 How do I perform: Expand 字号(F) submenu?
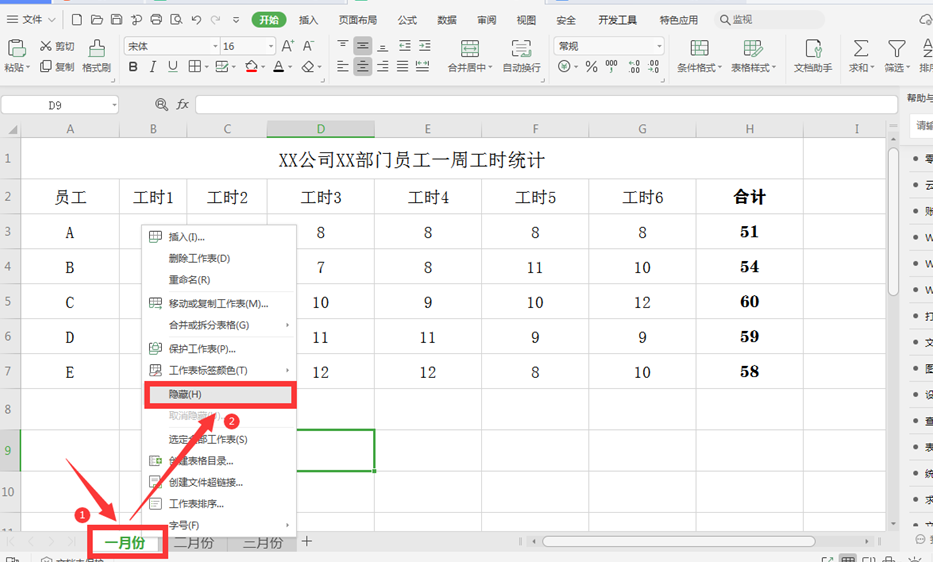tap(220, 525)
